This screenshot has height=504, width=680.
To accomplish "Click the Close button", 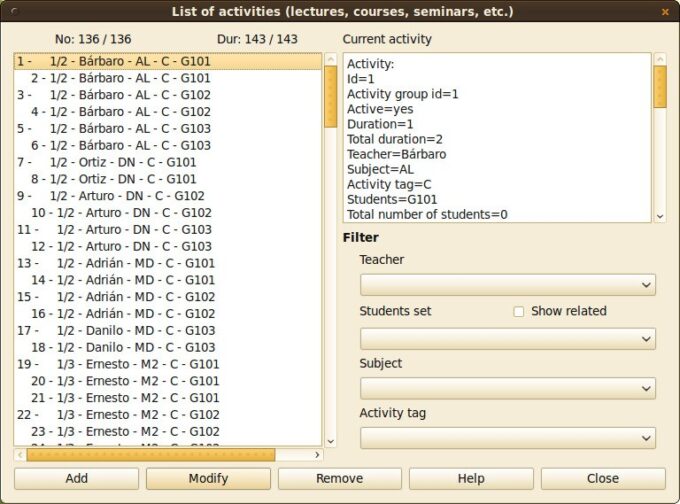I will (603, 479).
